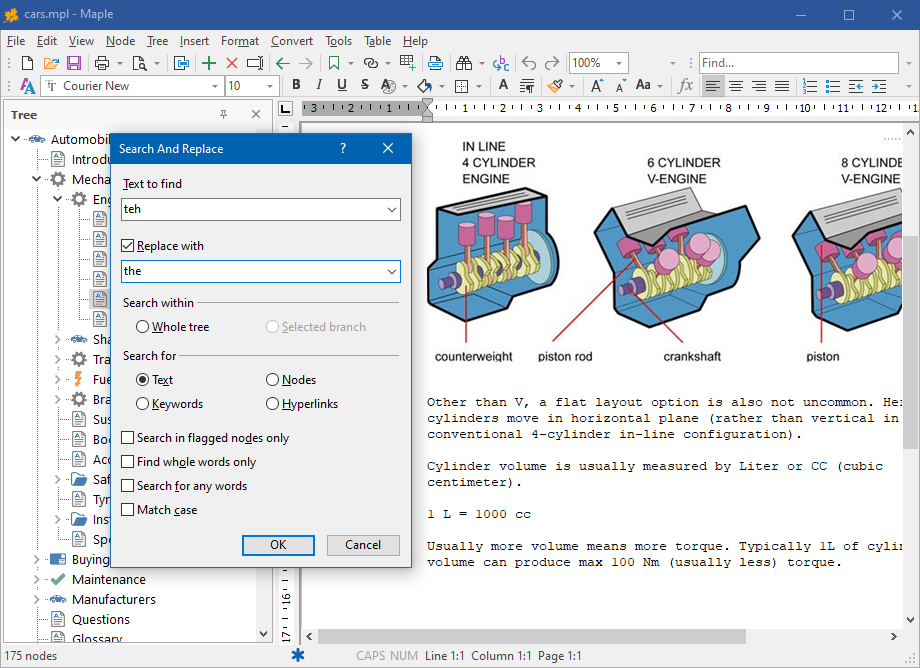Uncheck the Replace with checkbox
The width and height of the screenshot is (920, 668).
coord(127,245)
